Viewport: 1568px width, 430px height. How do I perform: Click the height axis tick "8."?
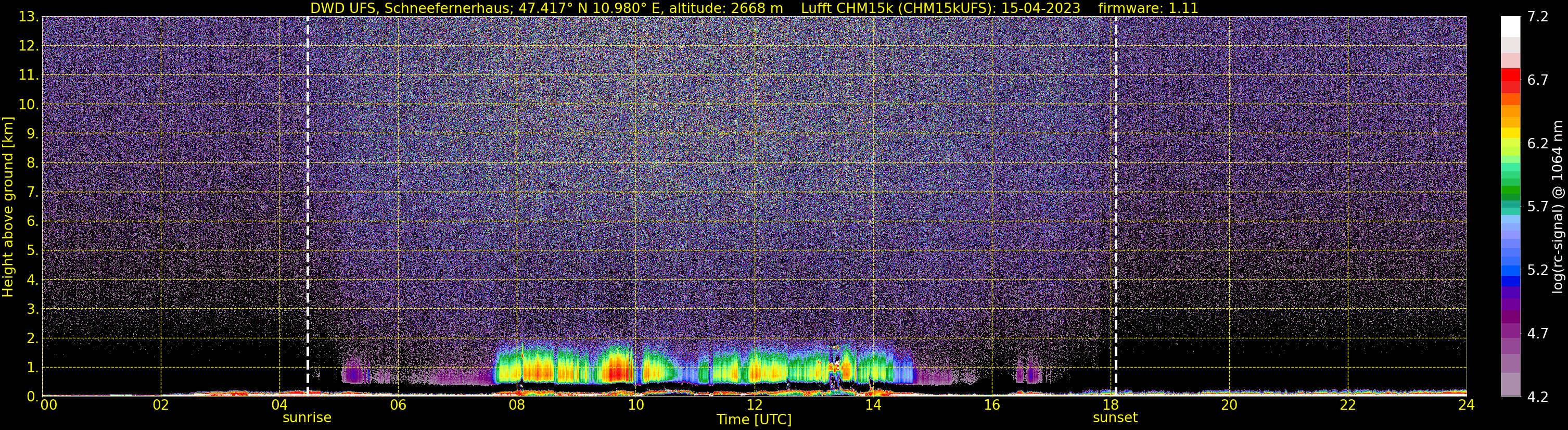32,162
